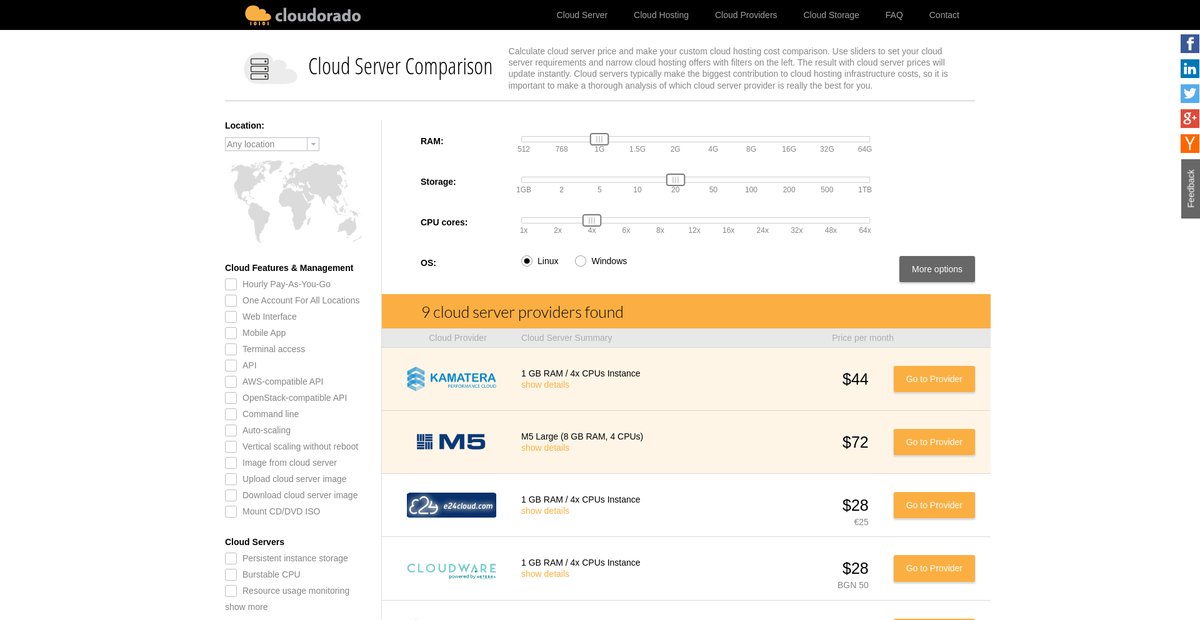Enable Burstable CPU filter

pyautogui.click(x=231, y=574)
